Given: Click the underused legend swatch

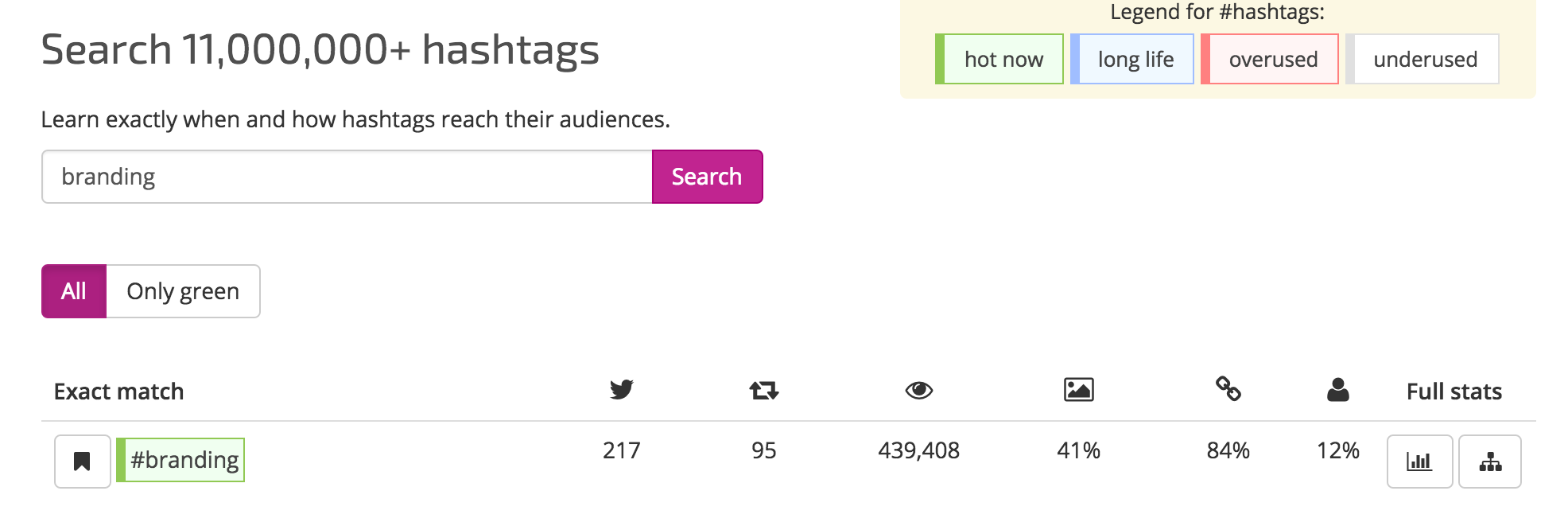Looking at the screenshot, I should [x=1422, y=59].
